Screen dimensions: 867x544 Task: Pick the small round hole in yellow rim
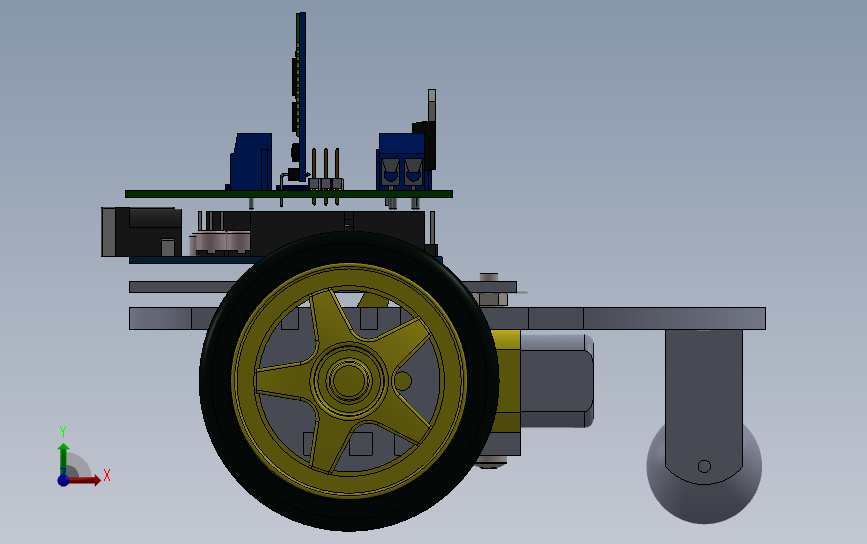click(x=403, y=381)
